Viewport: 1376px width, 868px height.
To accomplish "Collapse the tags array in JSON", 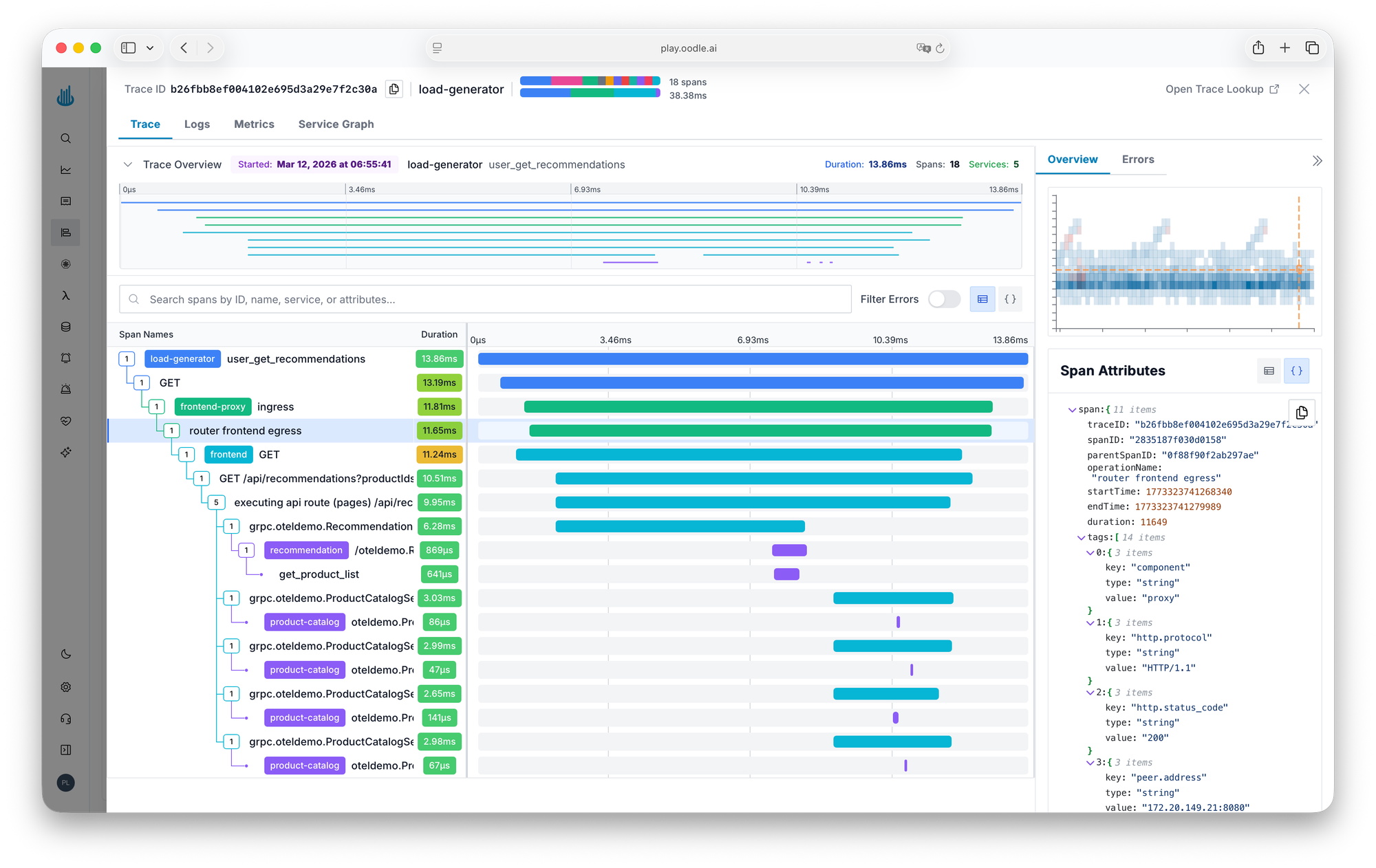I will tap(1081, 538).
